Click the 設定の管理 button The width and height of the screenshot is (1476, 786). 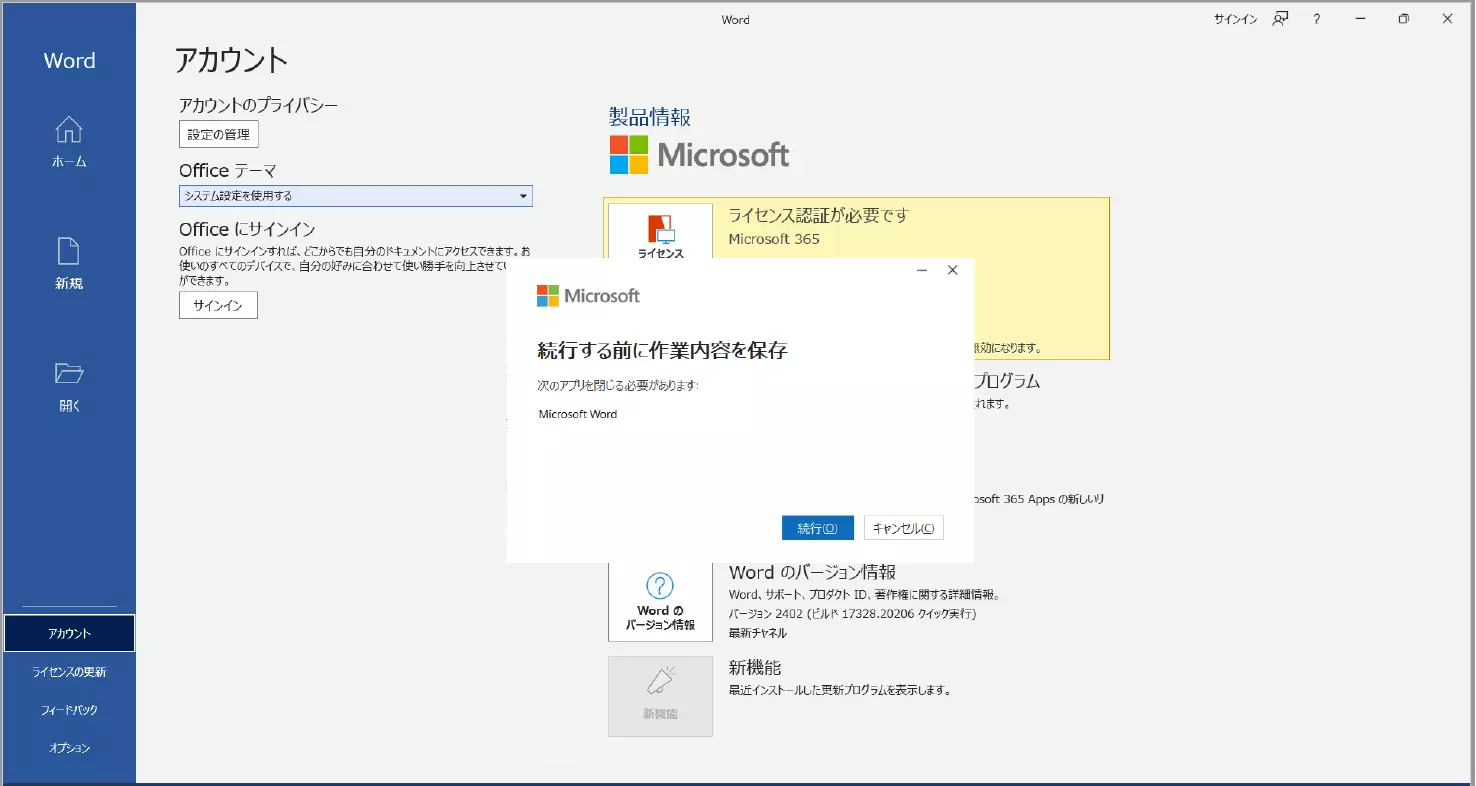pos(218,134)
